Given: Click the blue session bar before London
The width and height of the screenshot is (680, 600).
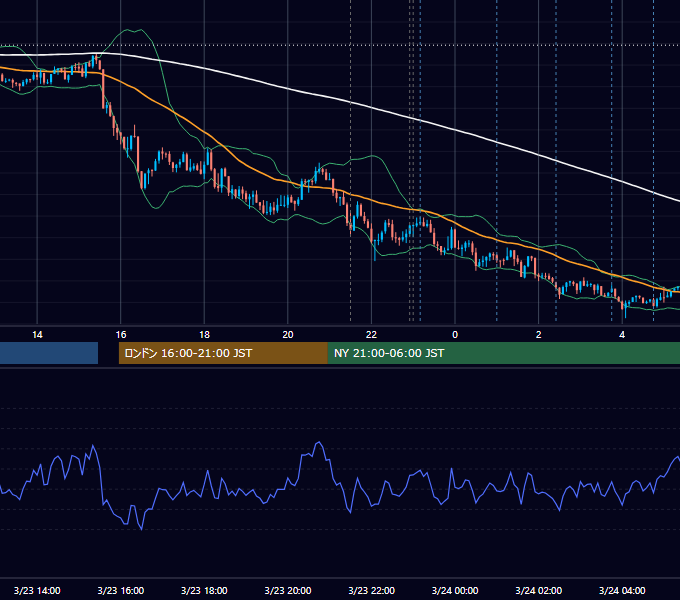Looking at the screenshot, I should tap(49, 353).
